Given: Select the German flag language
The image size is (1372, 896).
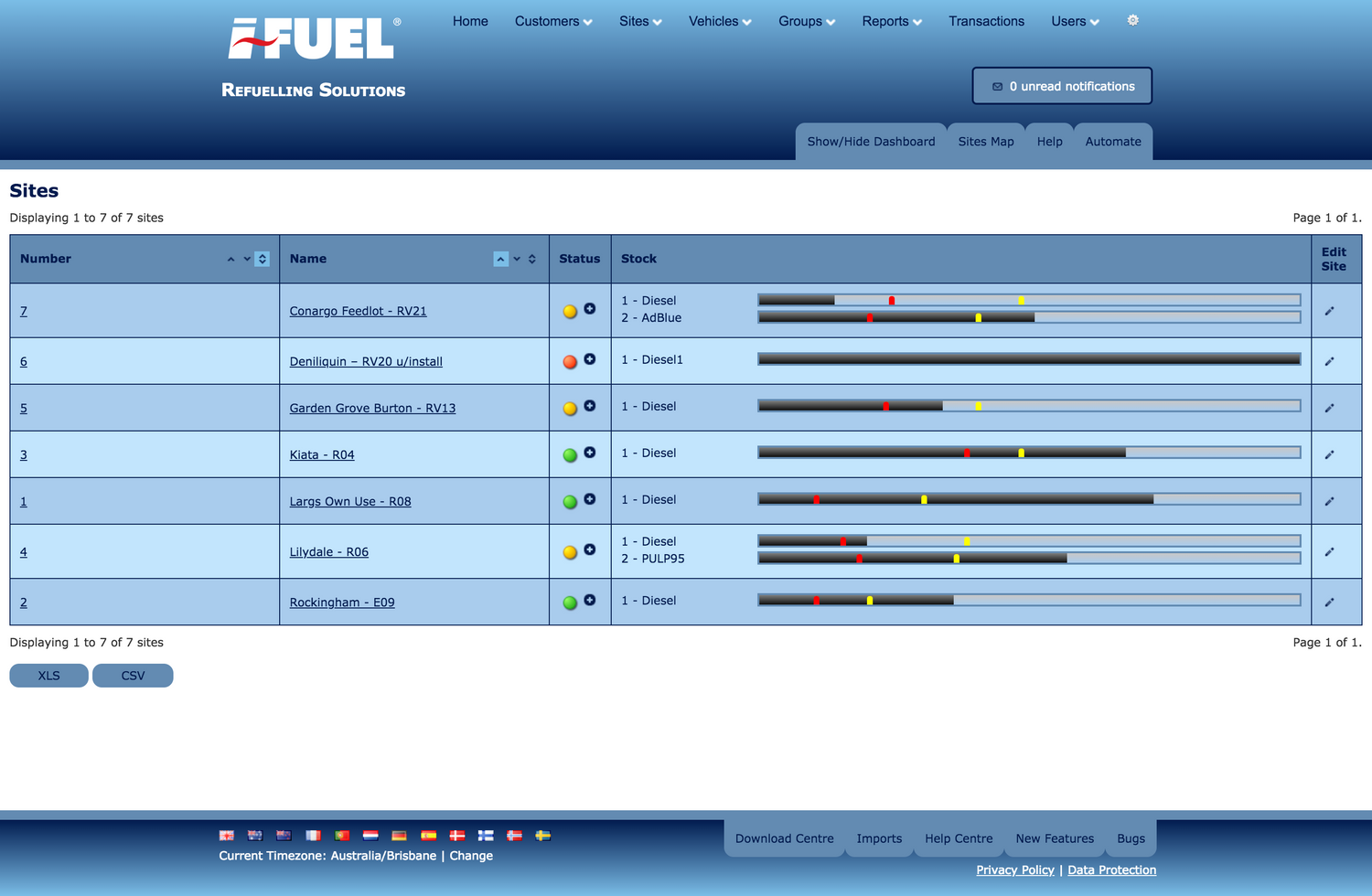Looking at the screenshot, I should coord(399,835).
